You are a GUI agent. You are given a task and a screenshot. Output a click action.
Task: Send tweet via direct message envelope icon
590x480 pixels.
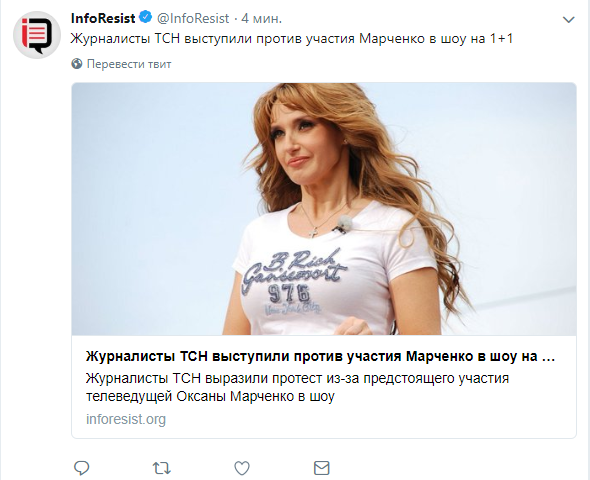[x=322, y=468]
